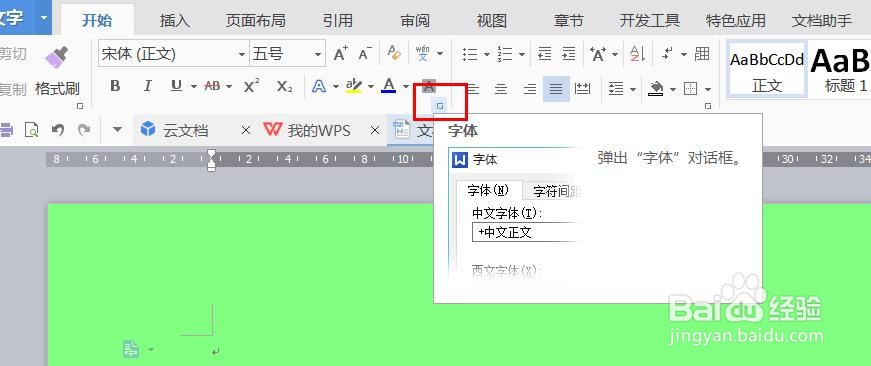
Task: Open the clipboard pane launcher
Action: [79, 106]
